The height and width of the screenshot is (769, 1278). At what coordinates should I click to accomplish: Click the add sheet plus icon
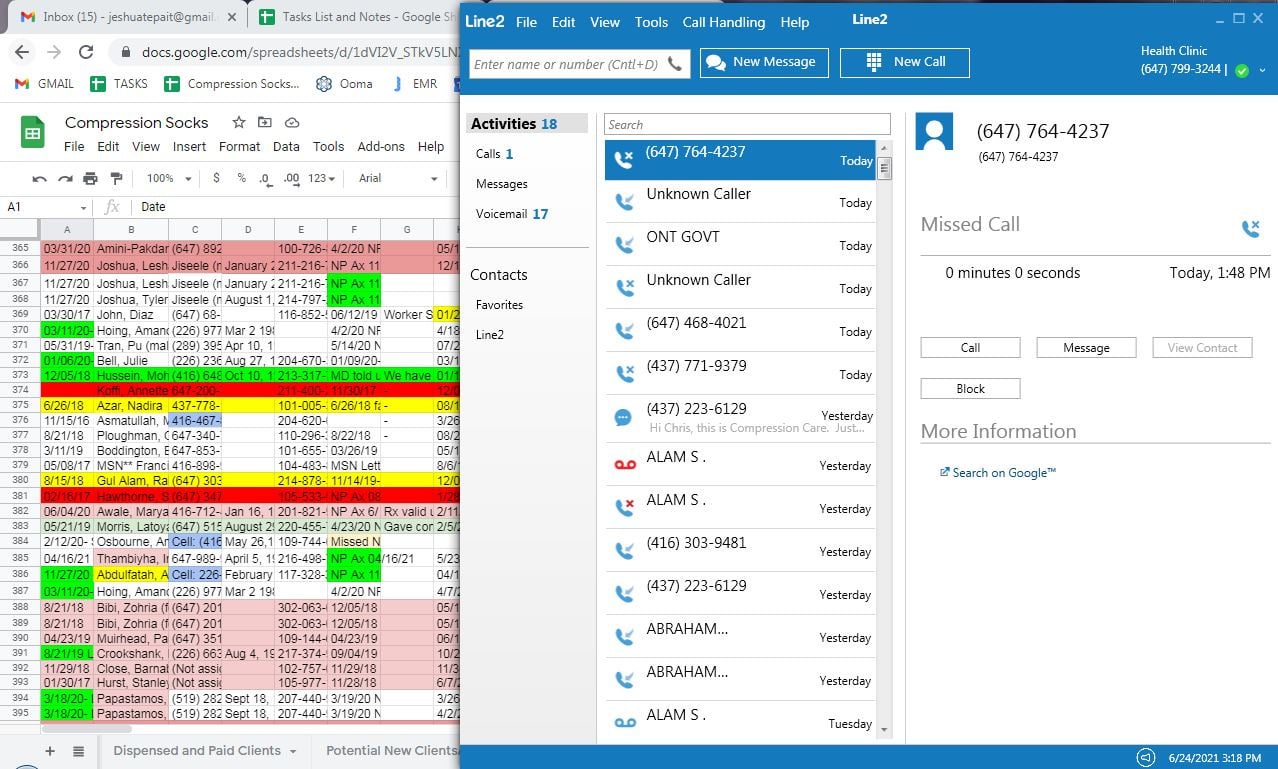click(x=50, y=751)
